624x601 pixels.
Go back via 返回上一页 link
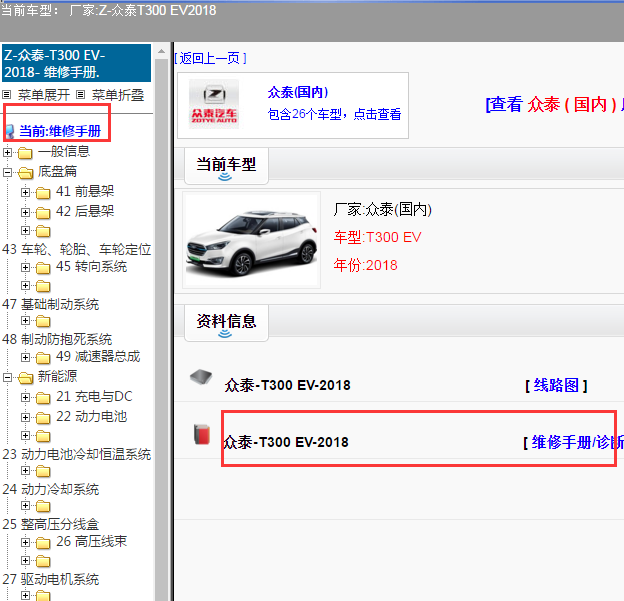(210, 59)
